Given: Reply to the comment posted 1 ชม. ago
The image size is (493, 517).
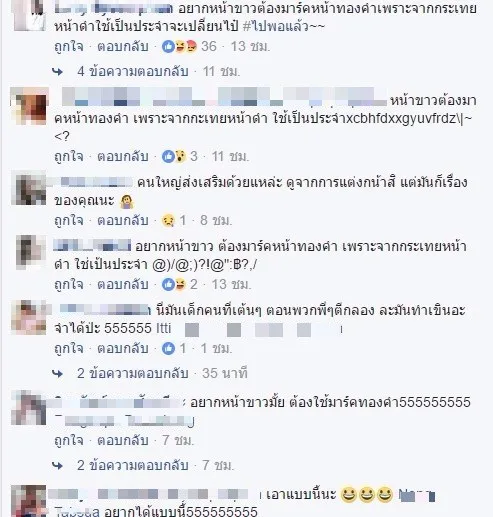Looking at the screenshot, I should 123,349.
